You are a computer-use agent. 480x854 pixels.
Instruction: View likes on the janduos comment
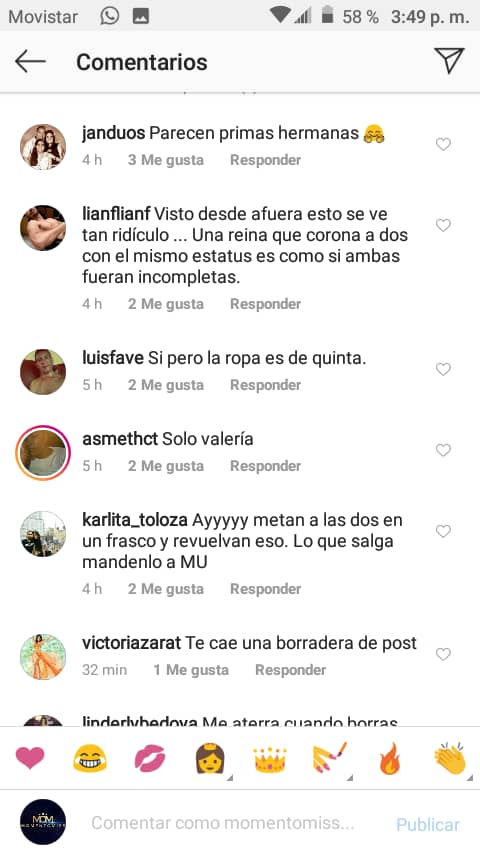coord(166,160)
